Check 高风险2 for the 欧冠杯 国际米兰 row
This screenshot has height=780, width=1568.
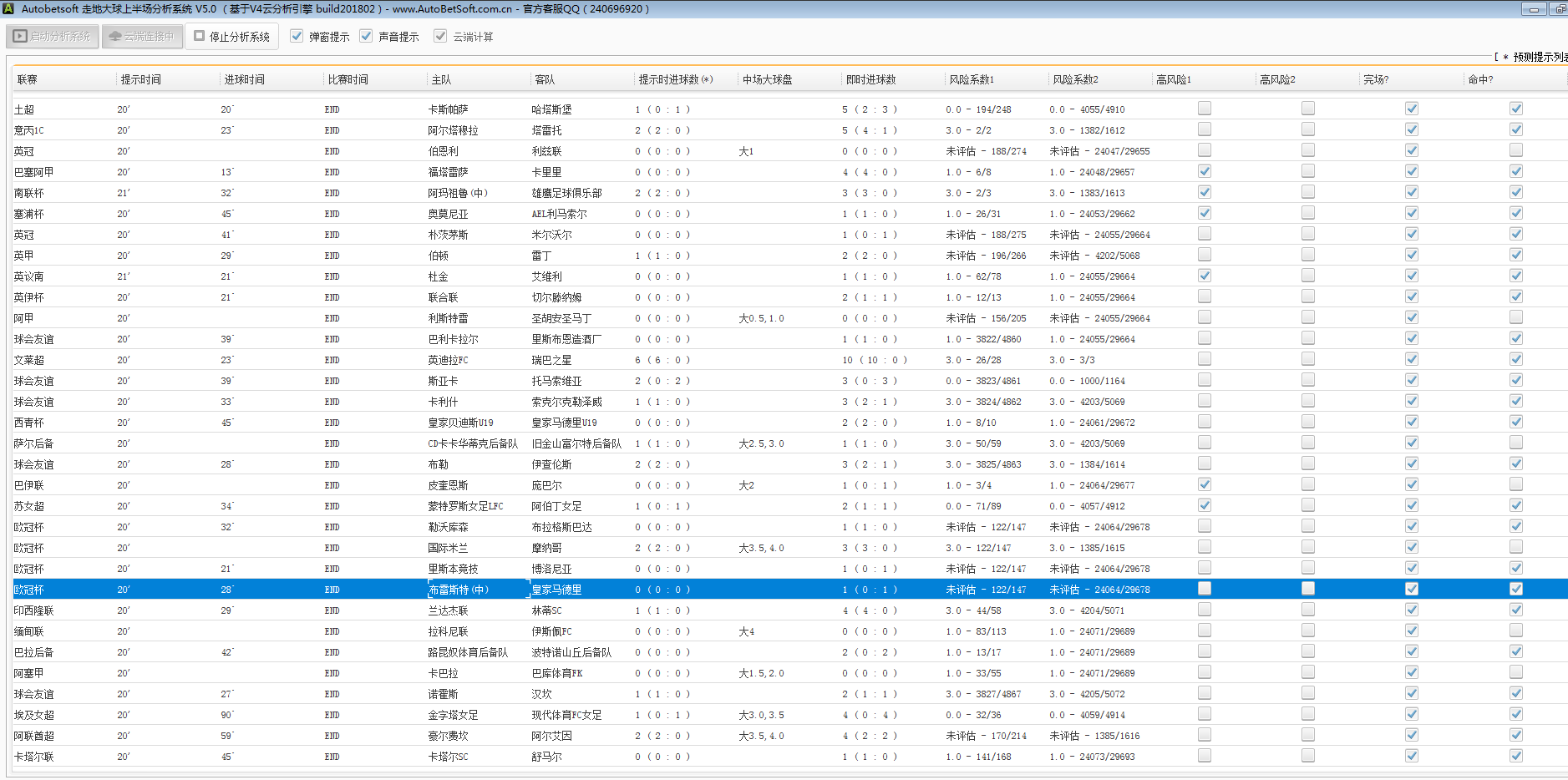1307,547
